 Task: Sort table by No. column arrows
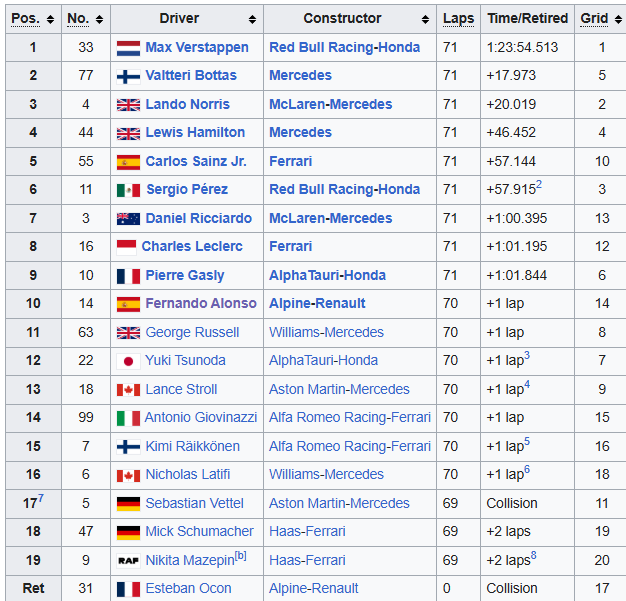coord(99,19)
